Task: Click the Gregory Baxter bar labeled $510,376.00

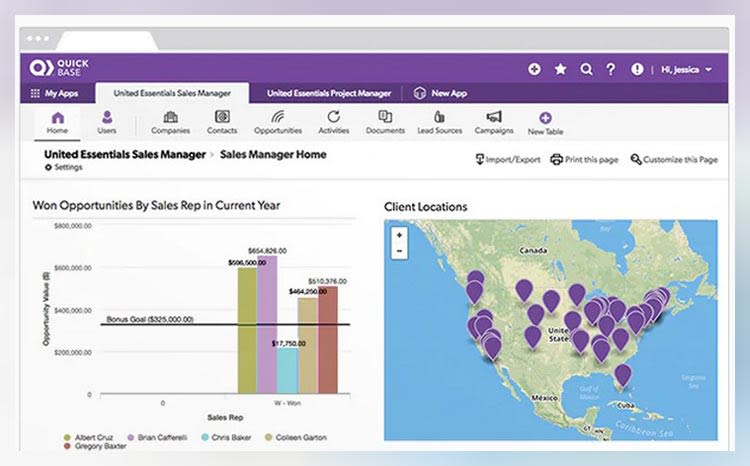Action: point(328,340)
